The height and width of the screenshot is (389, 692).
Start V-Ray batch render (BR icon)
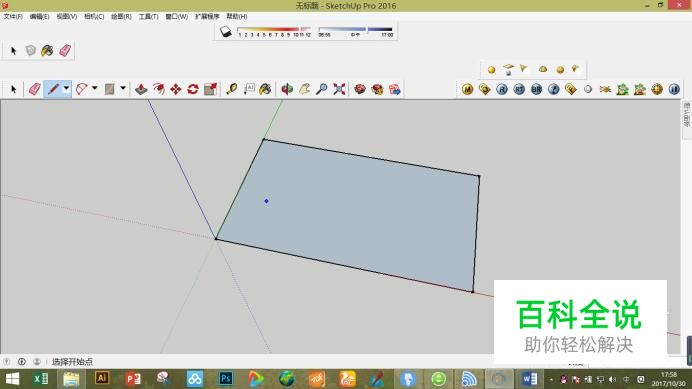[x=536, y=90]
